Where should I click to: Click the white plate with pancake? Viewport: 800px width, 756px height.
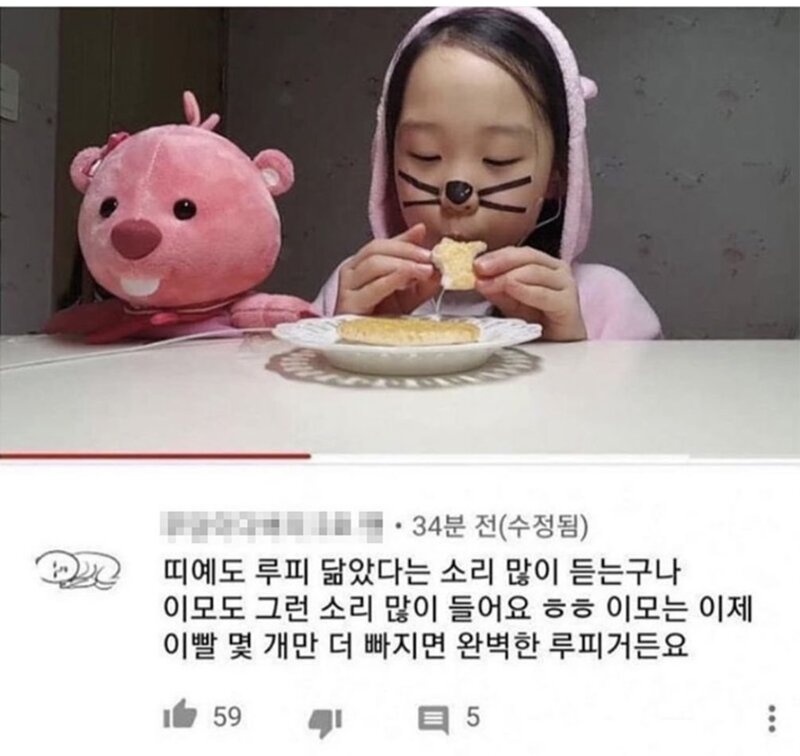pyautogui.click(x=406, y=344)
